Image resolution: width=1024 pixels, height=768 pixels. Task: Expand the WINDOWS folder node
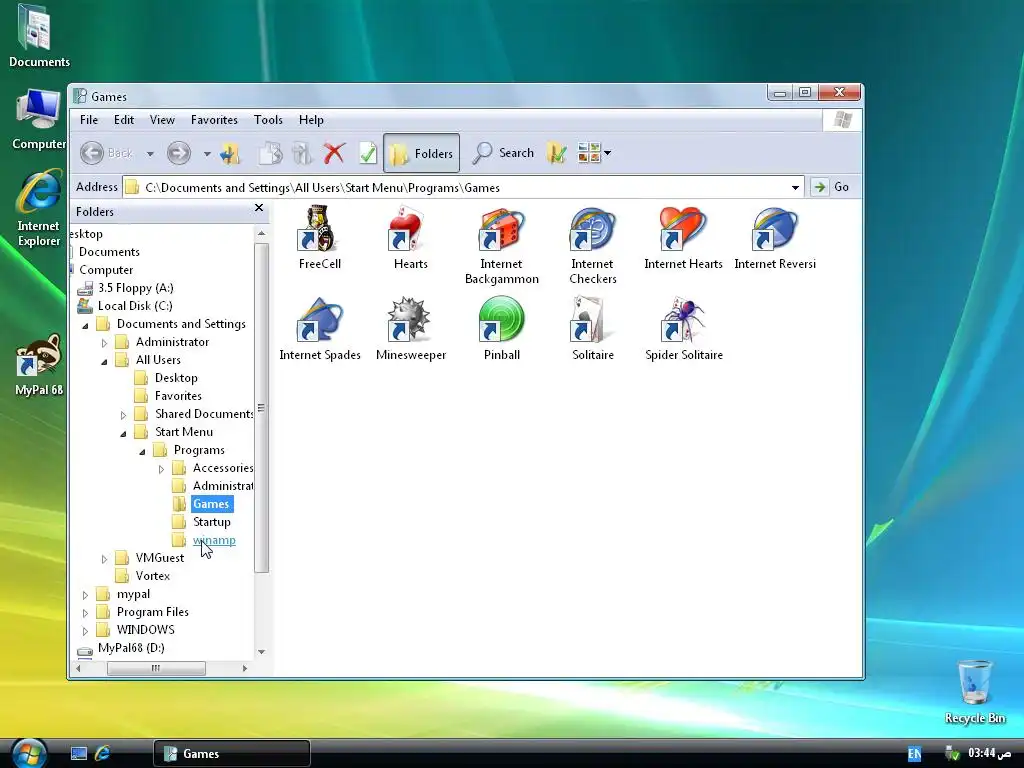[85, 631]
